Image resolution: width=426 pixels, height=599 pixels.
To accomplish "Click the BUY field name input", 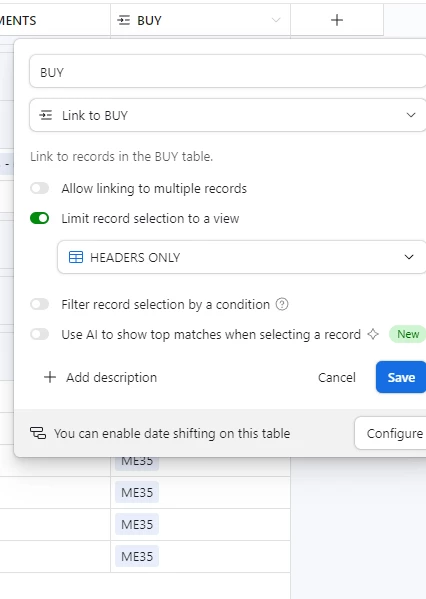I will (228, 72).
